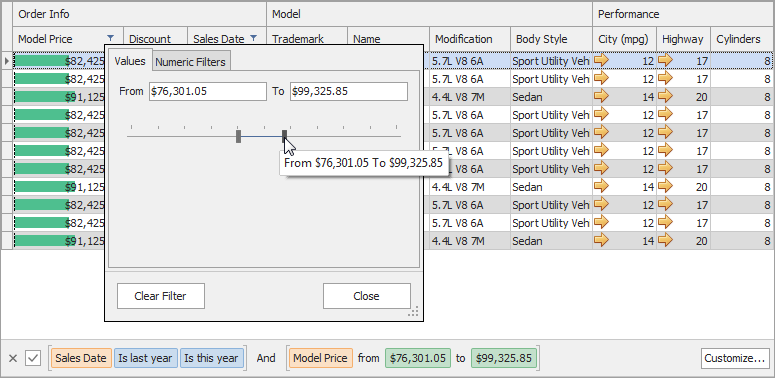775x378 pixels.
Task: Click the first Sedan body style cell
Action: [x=551, y=97]
